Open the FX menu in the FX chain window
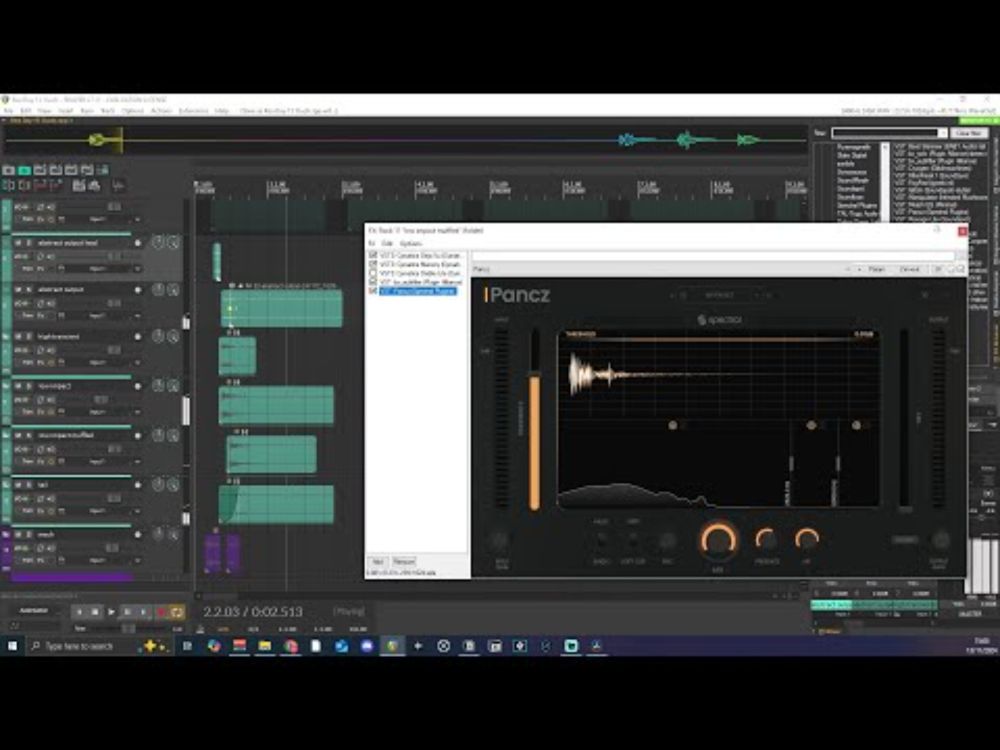The width and height of the screenshot is (1000, 750). (372, 244)
